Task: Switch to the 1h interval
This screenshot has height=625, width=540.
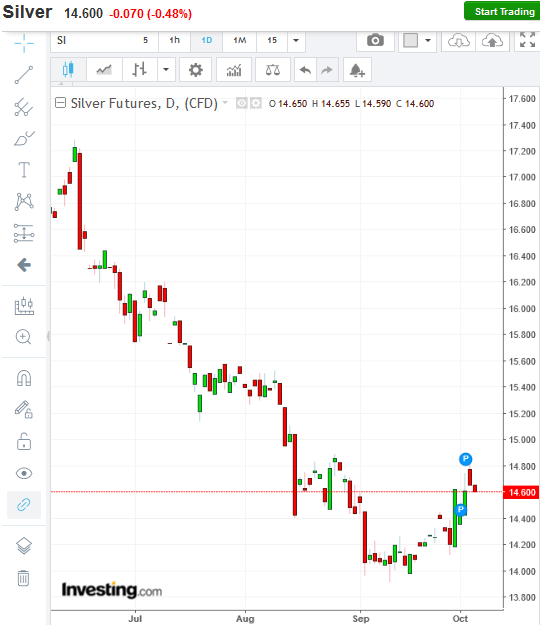Action: [175, 40]
